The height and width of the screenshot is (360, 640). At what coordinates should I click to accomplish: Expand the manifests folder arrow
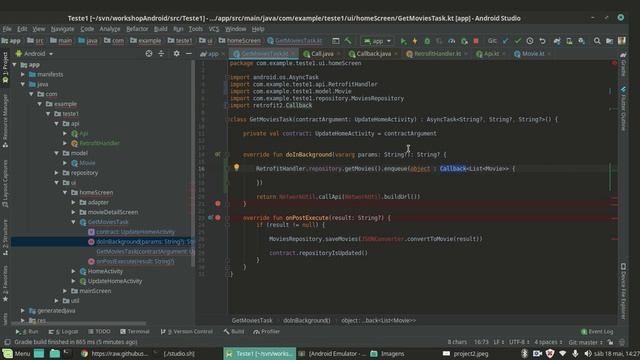tap(23, 74)
